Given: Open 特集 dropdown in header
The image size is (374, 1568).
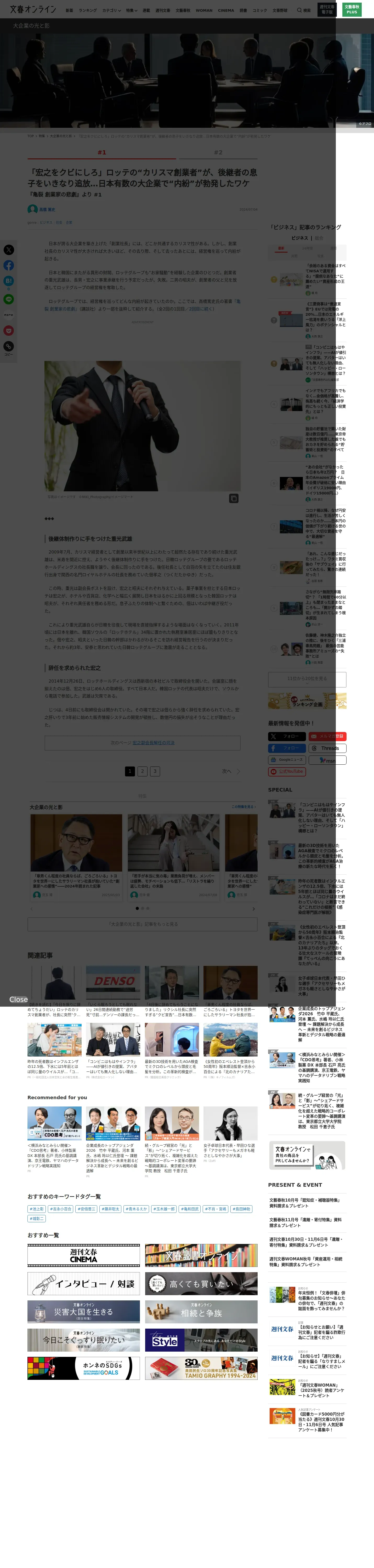Looking at the screenshot, I should pos(132,10).
